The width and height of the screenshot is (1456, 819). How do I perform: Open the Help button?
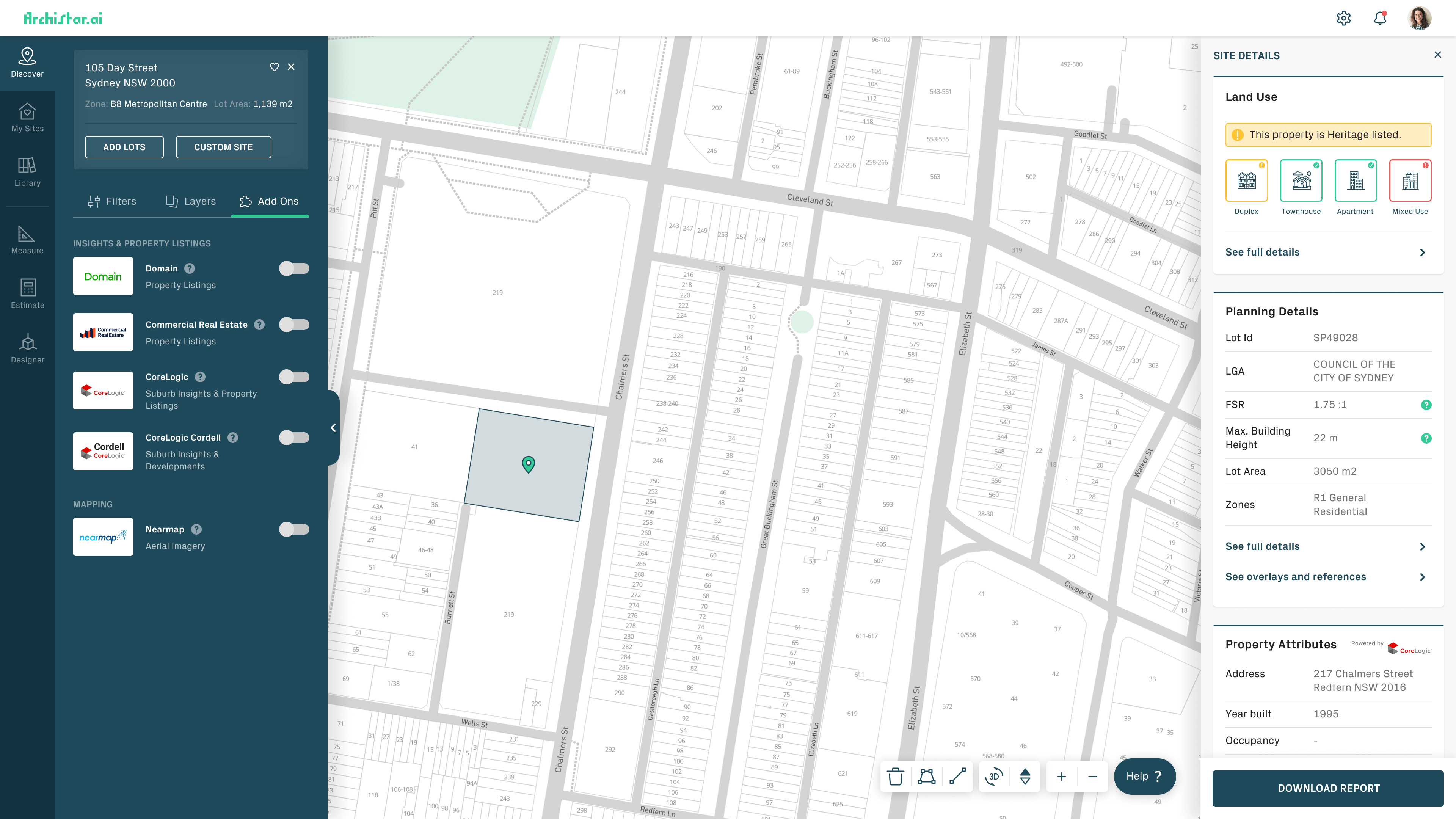click(x=1145, y=777)
